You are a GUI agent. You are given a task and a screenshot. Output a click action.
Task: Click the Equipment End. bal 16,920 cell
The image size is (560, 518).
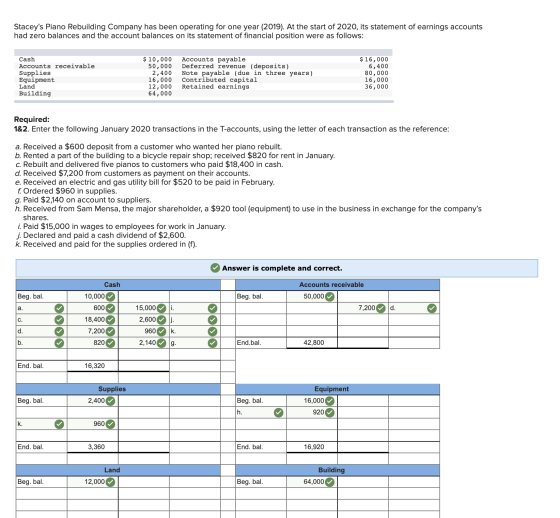click(x=312, y=447)
